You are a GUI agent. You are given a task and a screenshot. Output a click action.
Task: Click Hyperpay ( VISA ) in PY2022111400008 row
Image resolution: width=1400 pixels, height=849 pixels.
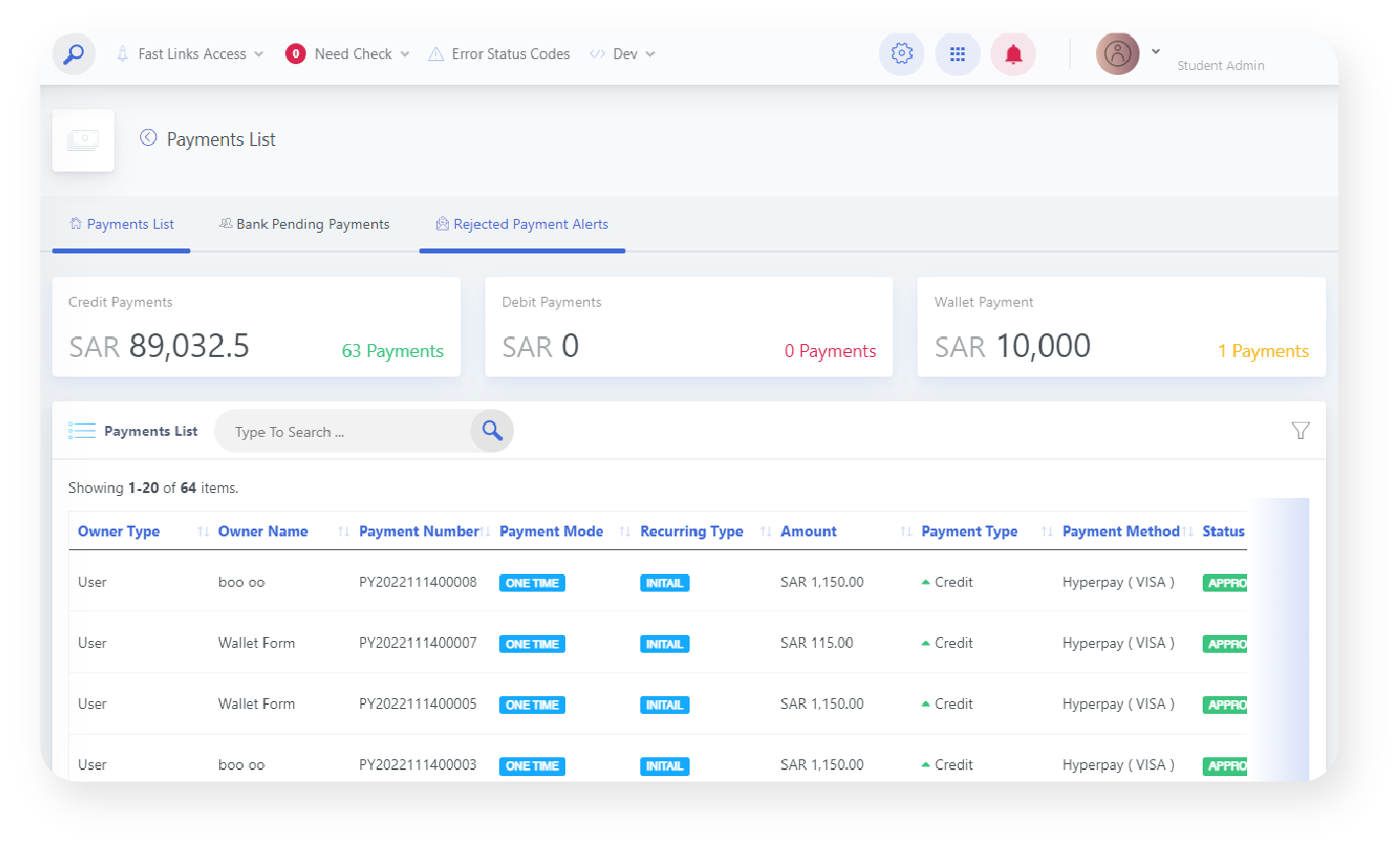(x=1119, y=582)
